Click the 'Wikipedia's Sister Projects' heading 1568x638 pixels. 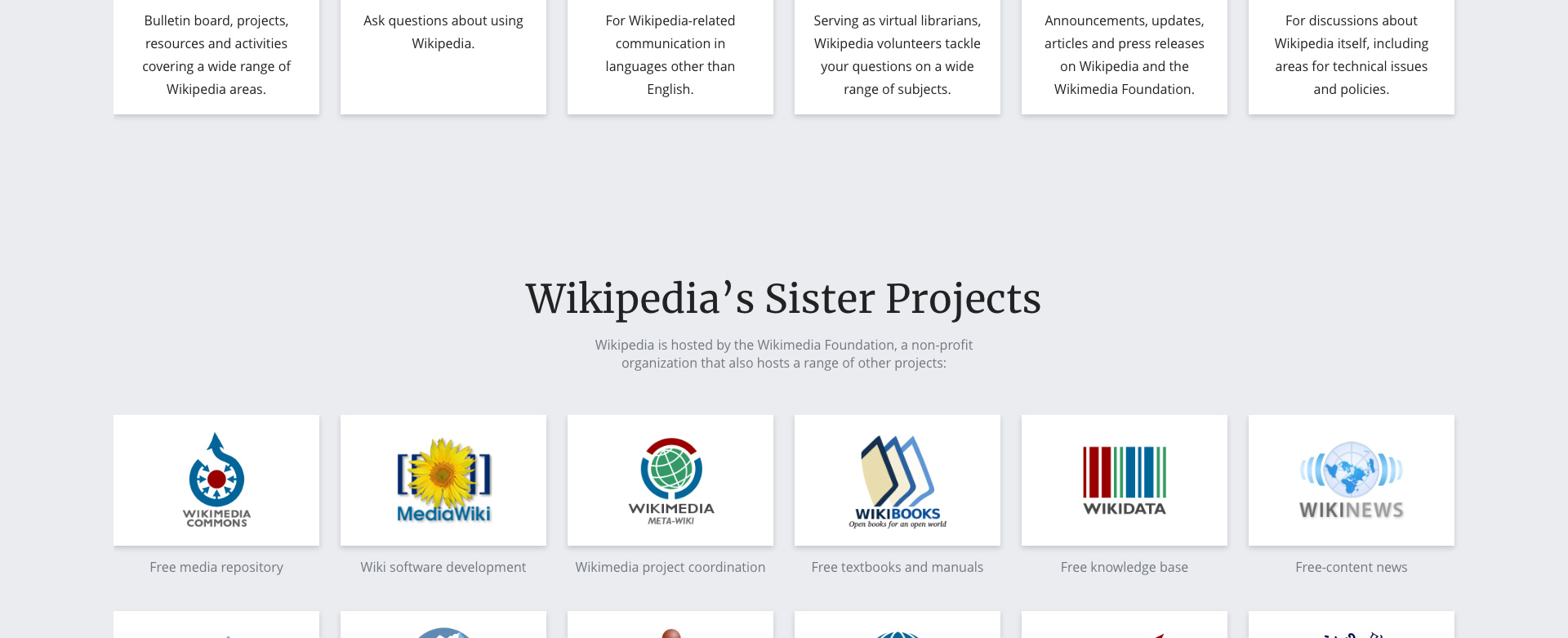click(784, 299)
